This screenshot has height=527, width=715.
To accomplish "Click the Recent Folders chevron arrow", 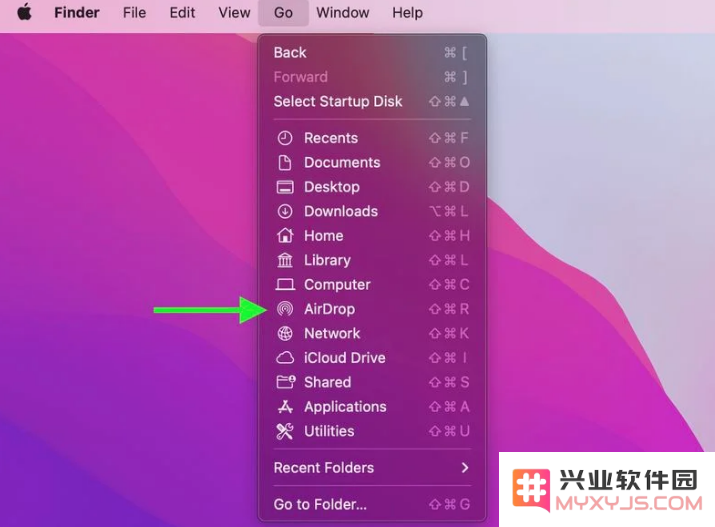I will [x=465, y=468].
